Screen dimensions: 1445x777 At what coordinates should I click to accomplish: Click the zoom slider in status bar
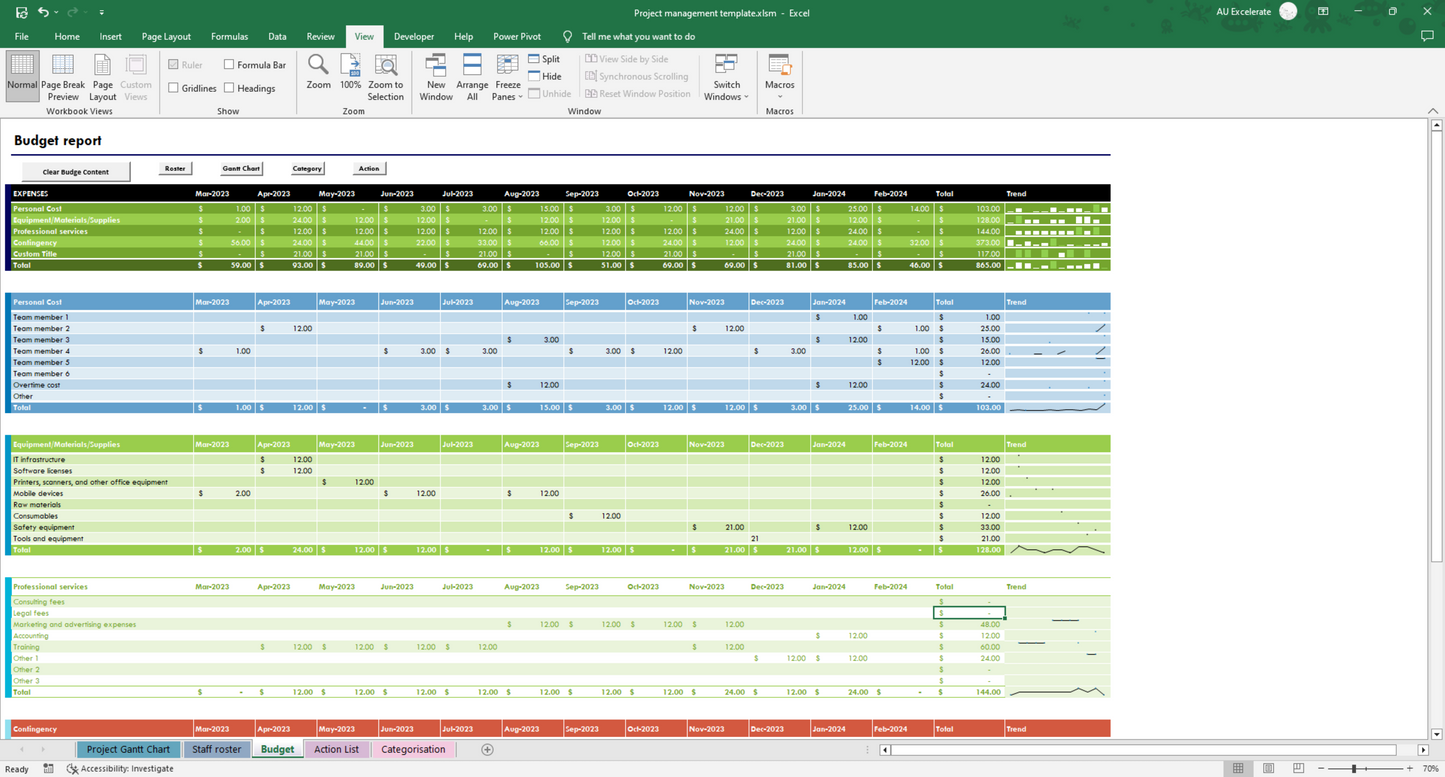click(1354, 769)
